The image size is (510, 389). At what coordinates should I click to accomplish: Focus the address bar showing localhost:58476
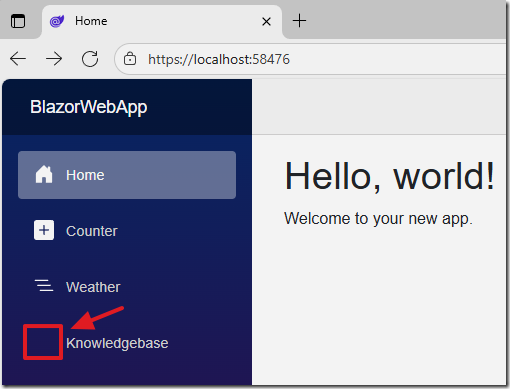click(310, 59)
